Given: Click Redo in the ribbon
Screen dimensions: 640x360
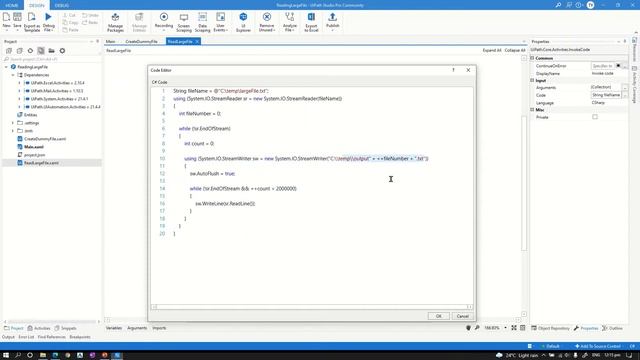Looking at the screenshot, I should tap(90, 22).
